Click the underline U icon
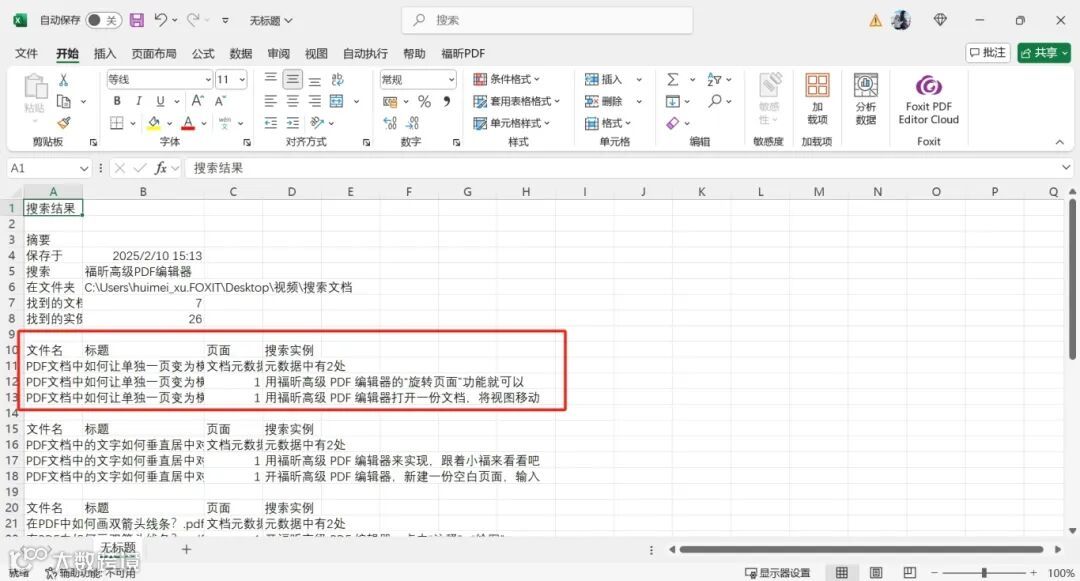This screenshot has height=581, width=1080. tap(160, 101)
